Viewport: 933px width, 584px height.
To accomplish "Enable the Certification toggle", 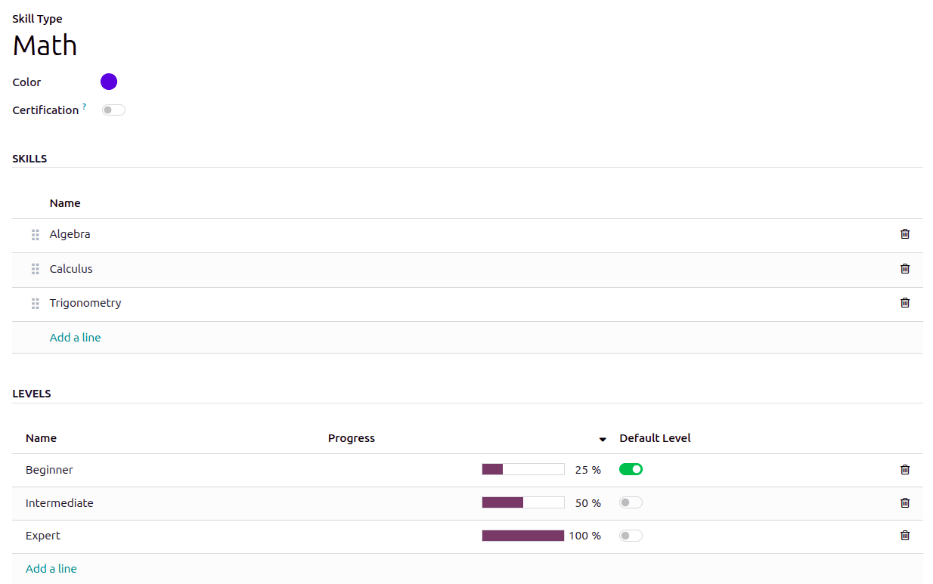I will [x=113, y=110].
